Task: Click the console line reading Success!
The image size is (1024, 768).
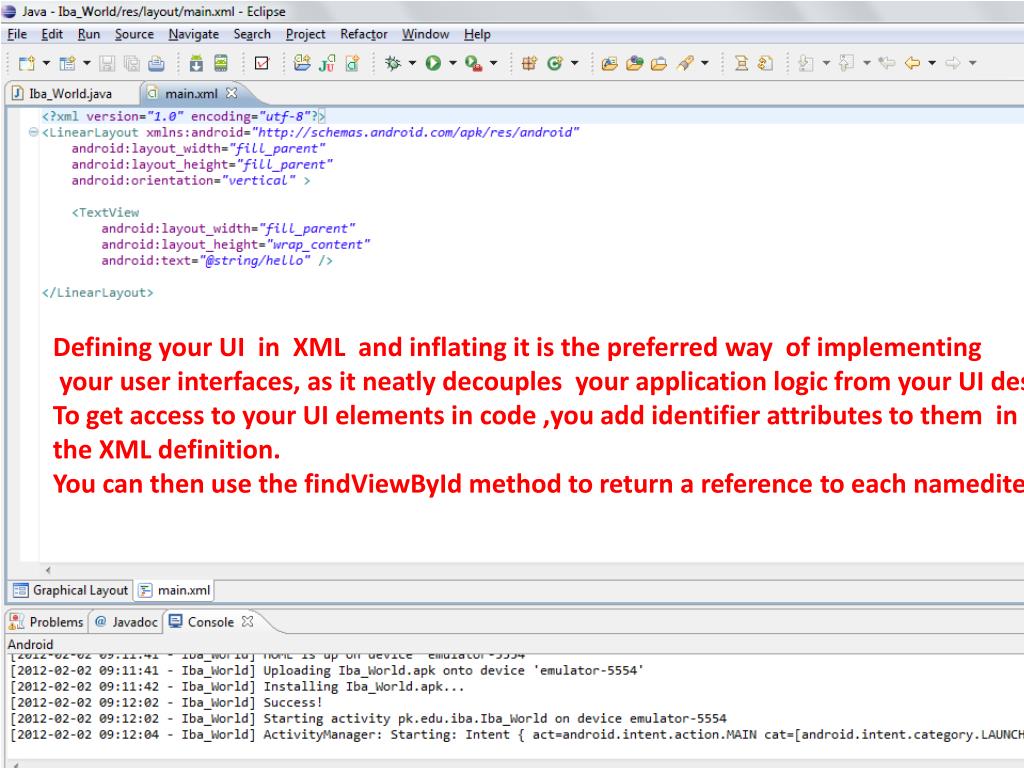Action: [x=166, y=703]
